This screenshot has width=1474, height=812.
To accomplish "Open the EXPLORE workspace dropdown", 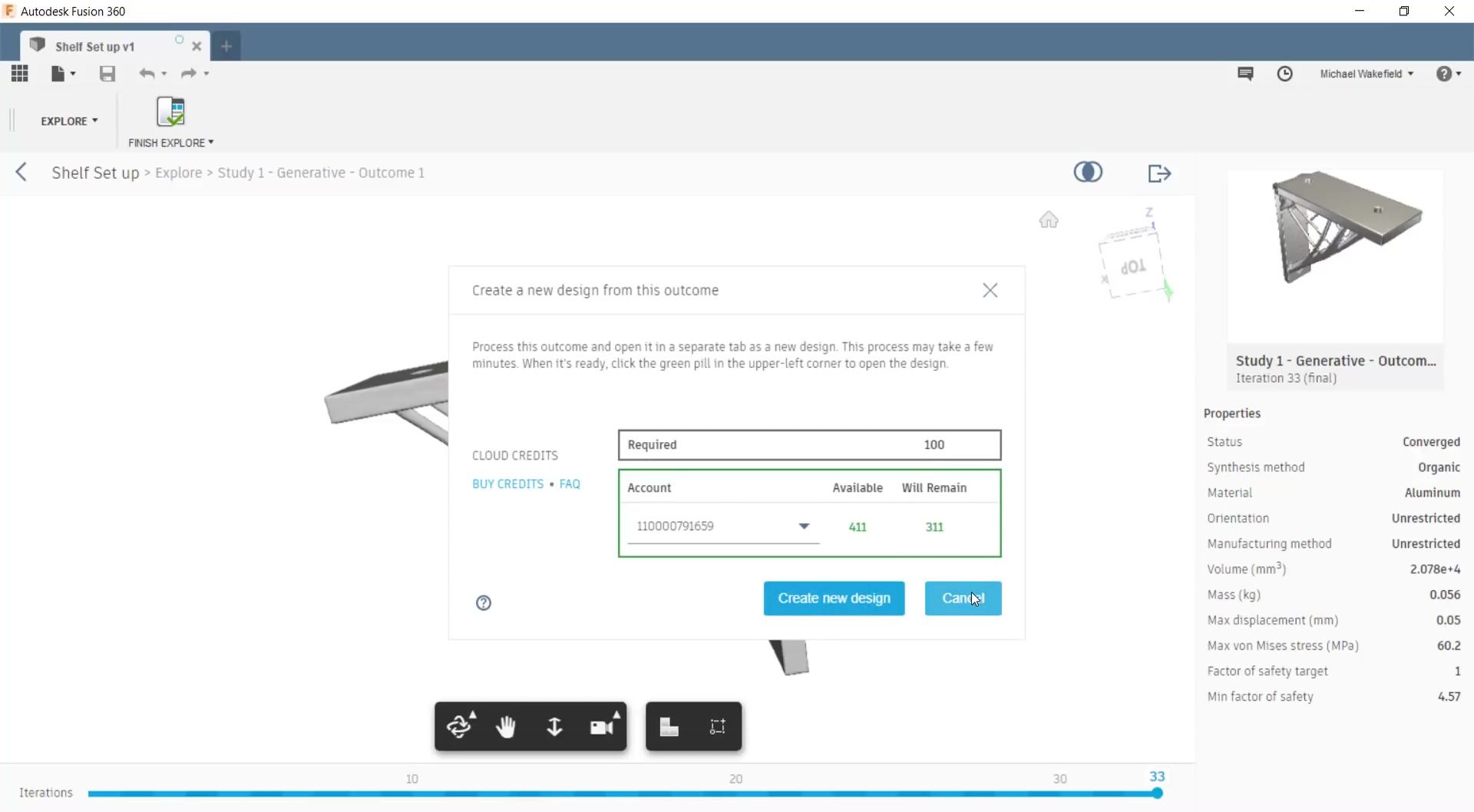I will (69, 121).
